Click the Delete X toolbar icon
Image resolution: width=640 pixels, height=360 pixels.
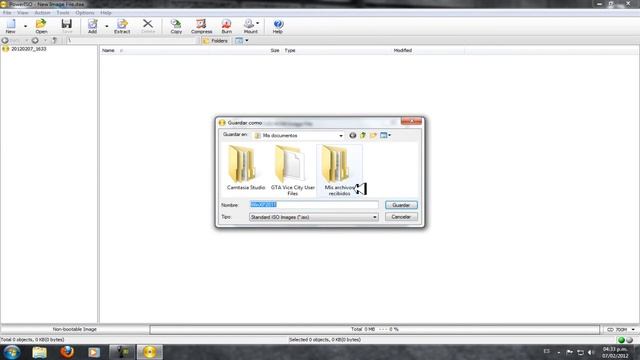(148, 26)
